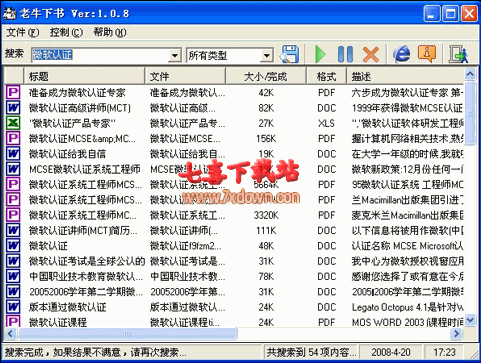Cancel with the orange X toolbar icon

pos(371,54)
